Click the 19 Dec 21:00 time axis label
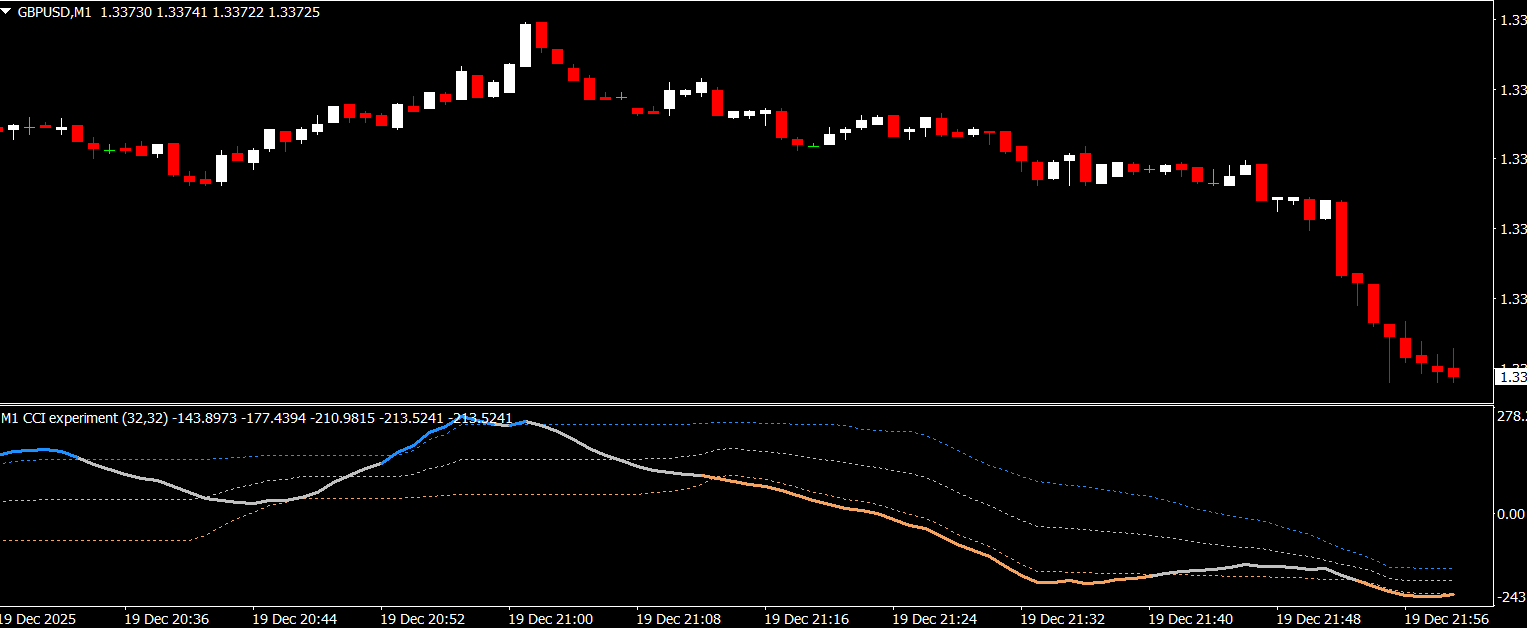Screen dimensions: 1527x628 [550, 619]
